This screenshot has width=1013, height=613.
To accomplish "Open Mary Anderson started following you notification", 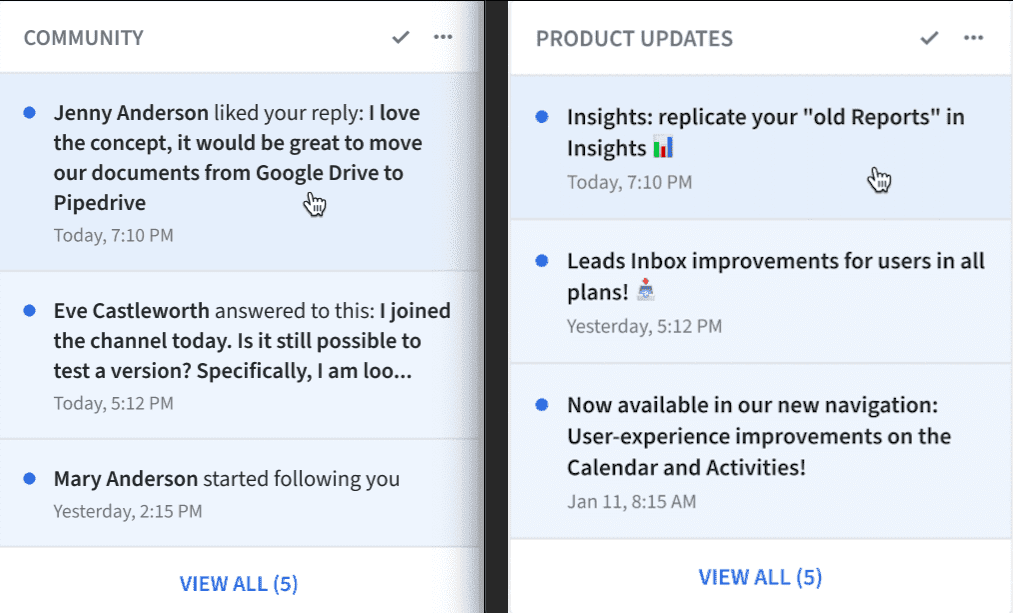I will pos(240,494).
